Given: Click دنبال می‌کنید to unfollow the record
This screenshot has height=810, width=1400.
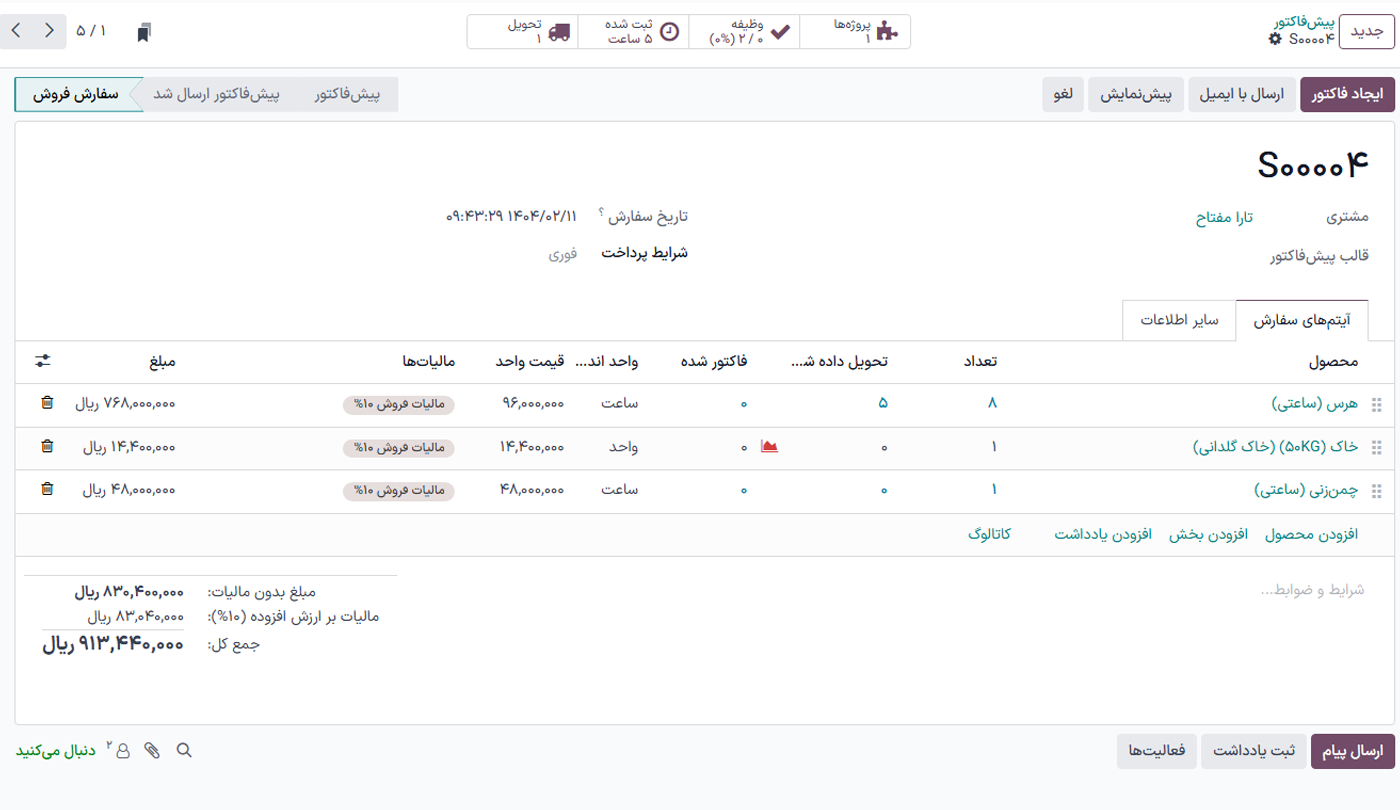Looking at the screenshot, I should click(x=53, y=749).
